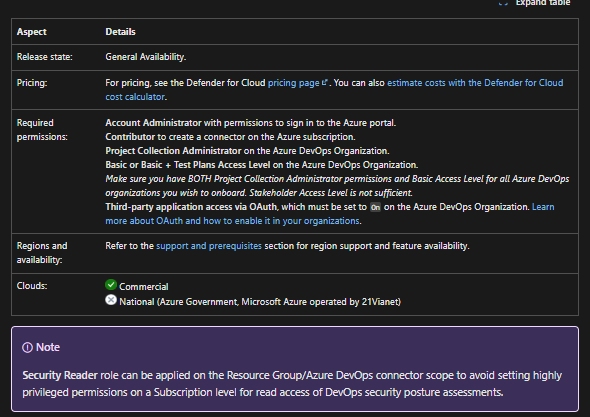Click the inline 'On' code label
The height and width of the screenshot is (417, 590).
click(375, 207)
